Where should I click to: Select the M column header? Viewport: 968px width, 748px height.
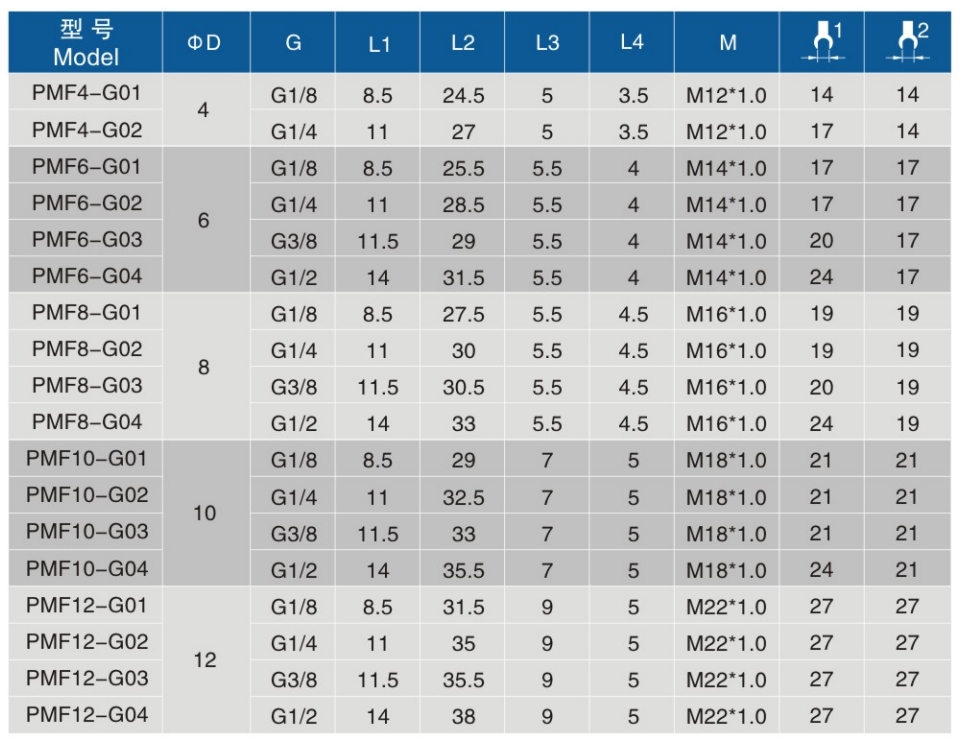[x=727, y=42]
